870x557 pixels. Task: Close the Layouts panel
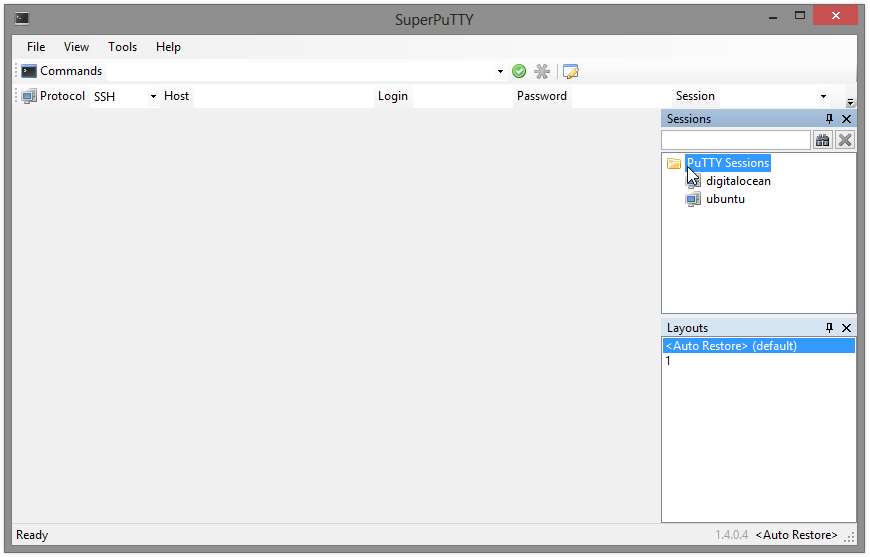tap(846, 328)
